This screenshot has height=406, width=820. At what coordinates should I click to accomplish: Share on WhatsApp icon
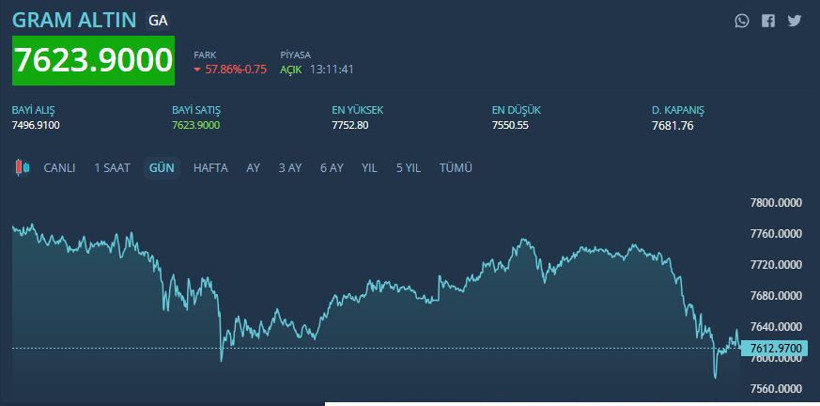point(741,20)
